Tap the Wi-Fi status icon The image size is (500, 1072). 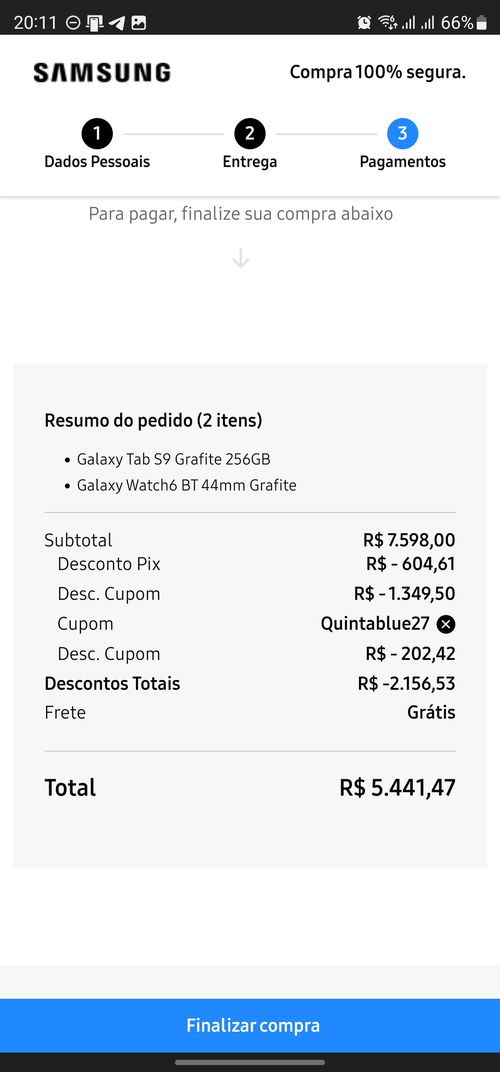(x=388, y=23)
